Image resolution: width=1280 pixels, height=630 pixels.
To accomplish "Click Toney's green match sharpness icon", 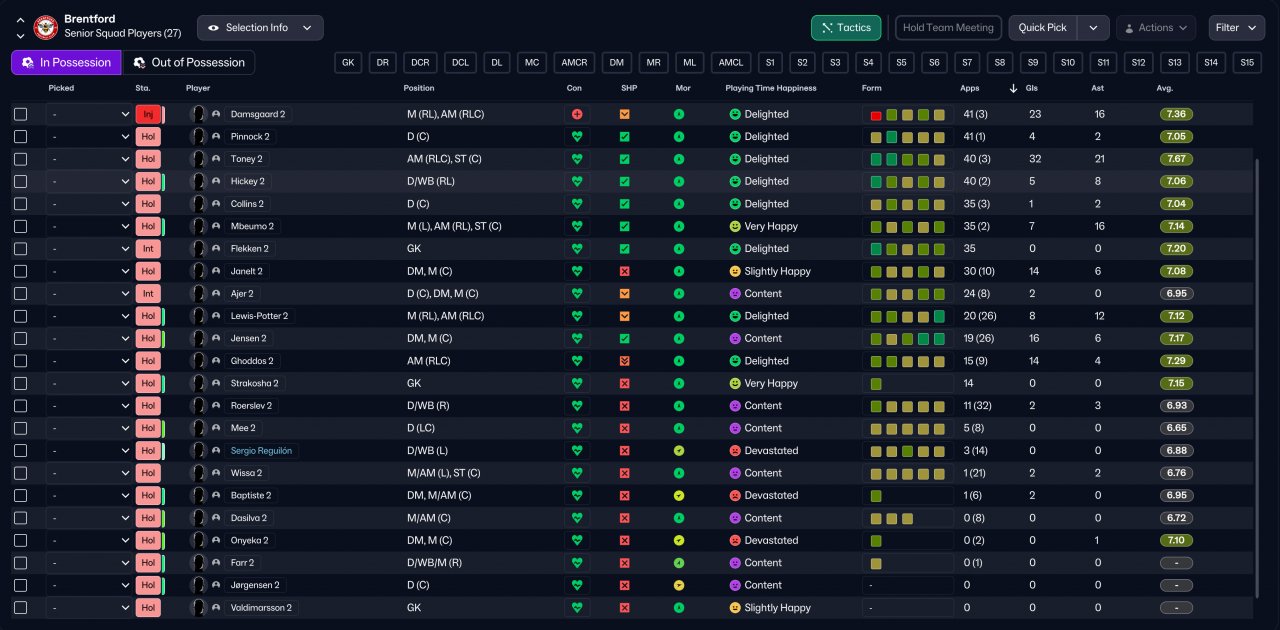I will pyautogui.click(x=625, y=159).
